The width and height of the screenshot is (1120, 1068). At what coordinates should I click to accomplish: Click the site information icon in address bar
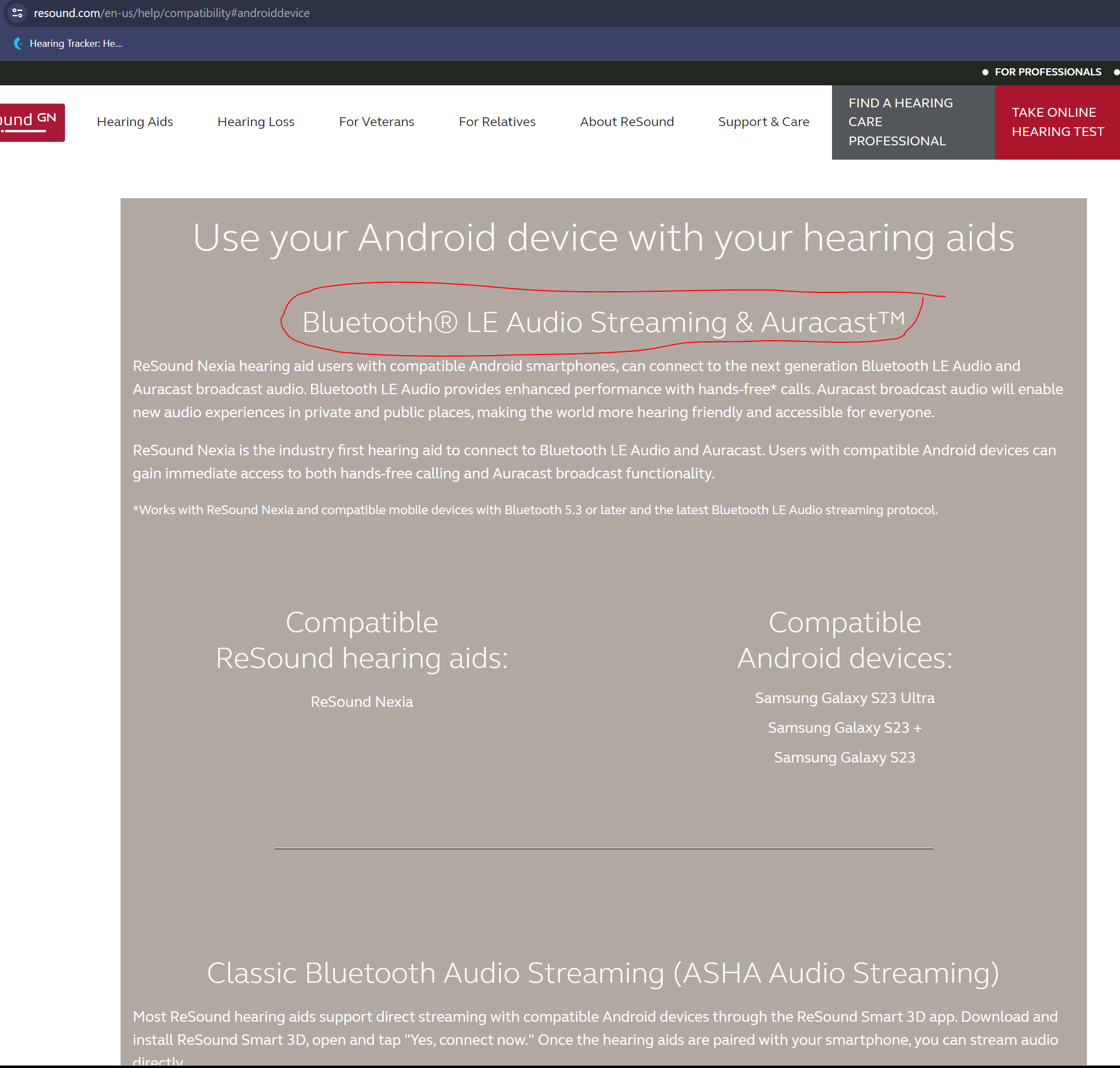[x=17, y=13]
